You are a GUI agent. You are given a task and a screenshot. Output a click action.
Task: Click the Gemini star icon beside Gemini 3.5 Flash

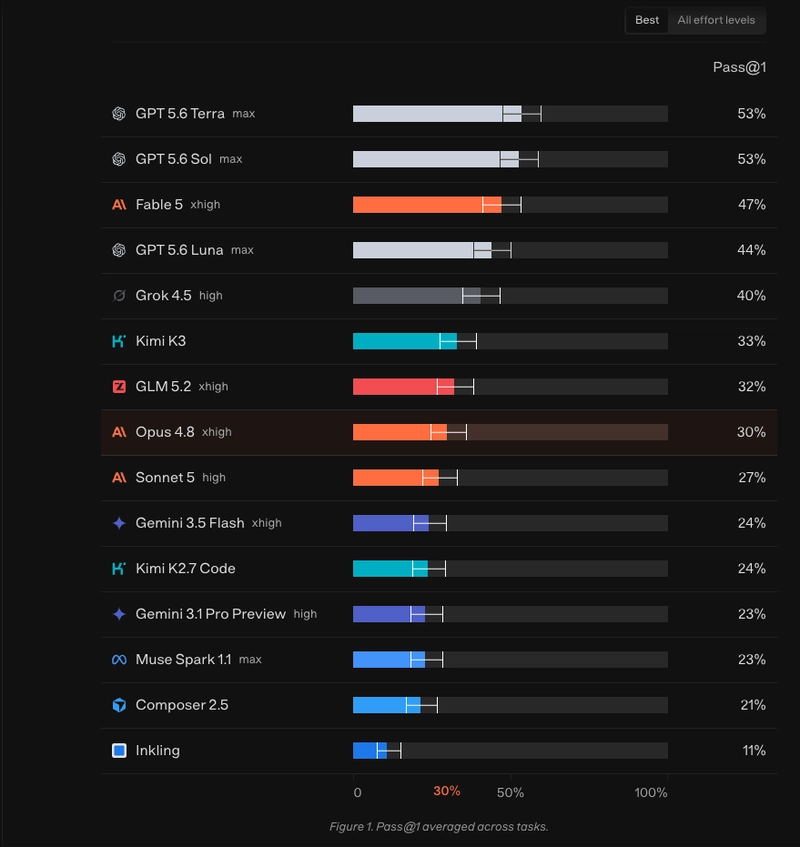pos(119,523)
